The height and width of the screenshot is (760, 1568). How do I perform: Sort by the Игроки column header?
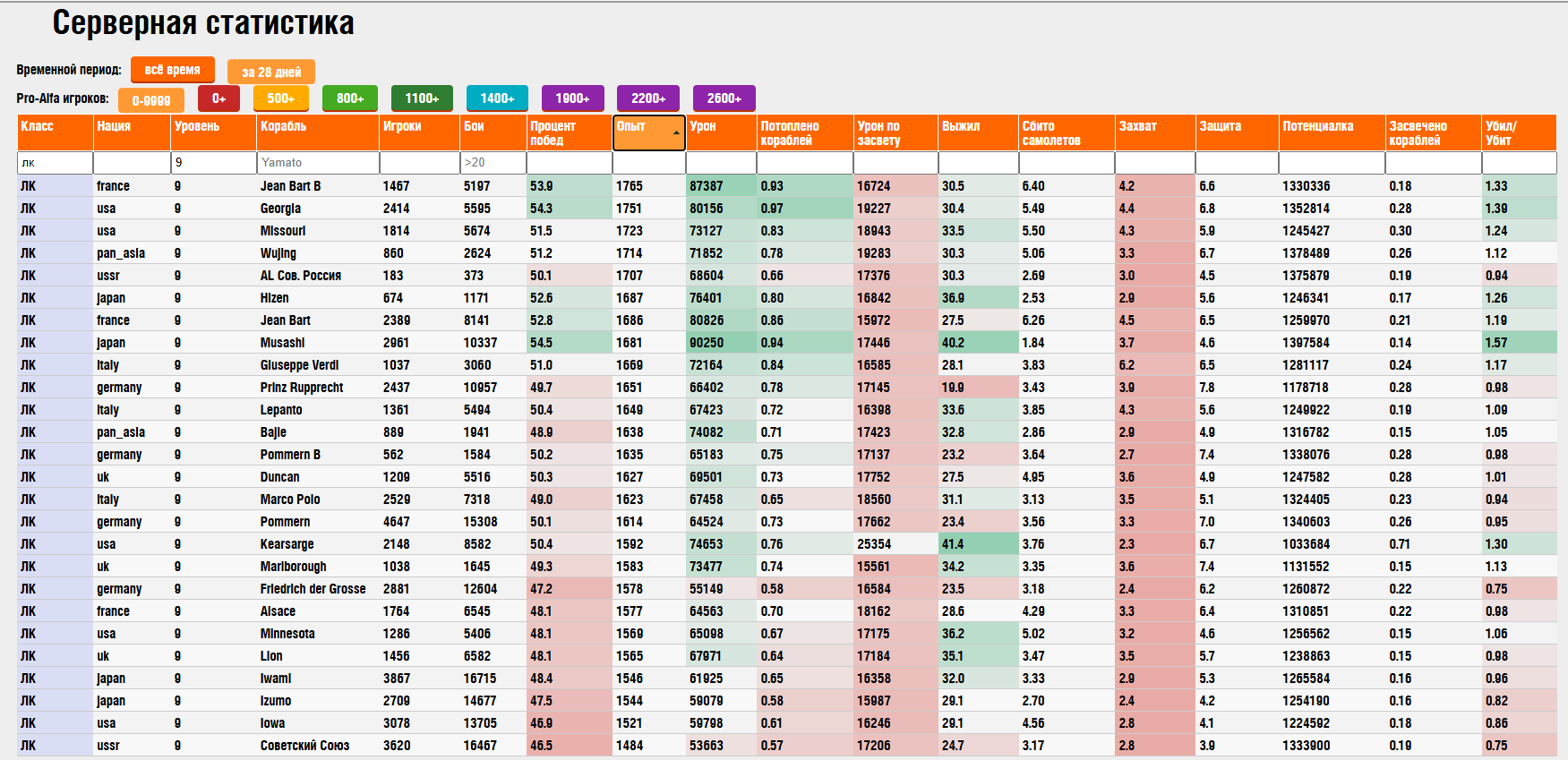click(418, 132)
